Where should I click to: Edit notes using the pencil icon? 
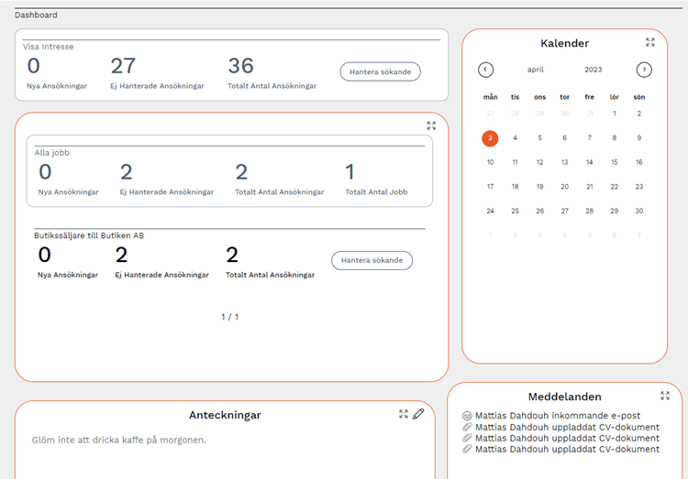419,414
